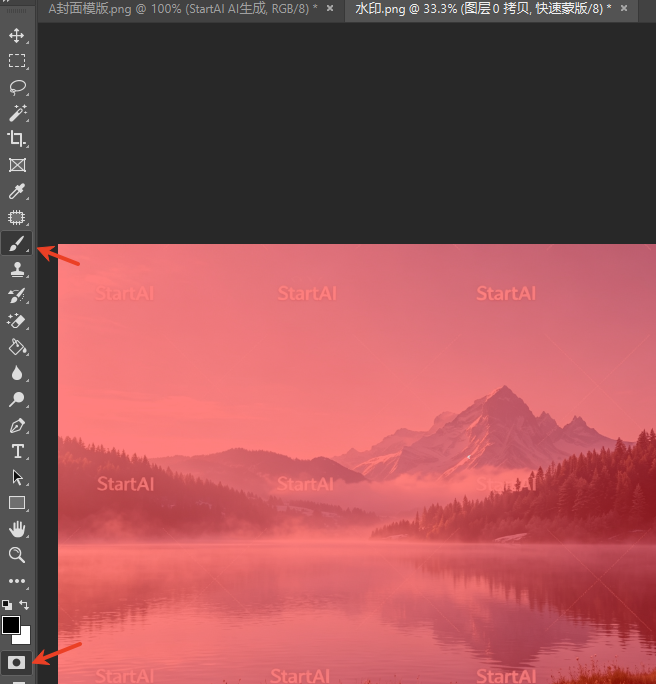Select the Move tool

click(x=17, y=35)
